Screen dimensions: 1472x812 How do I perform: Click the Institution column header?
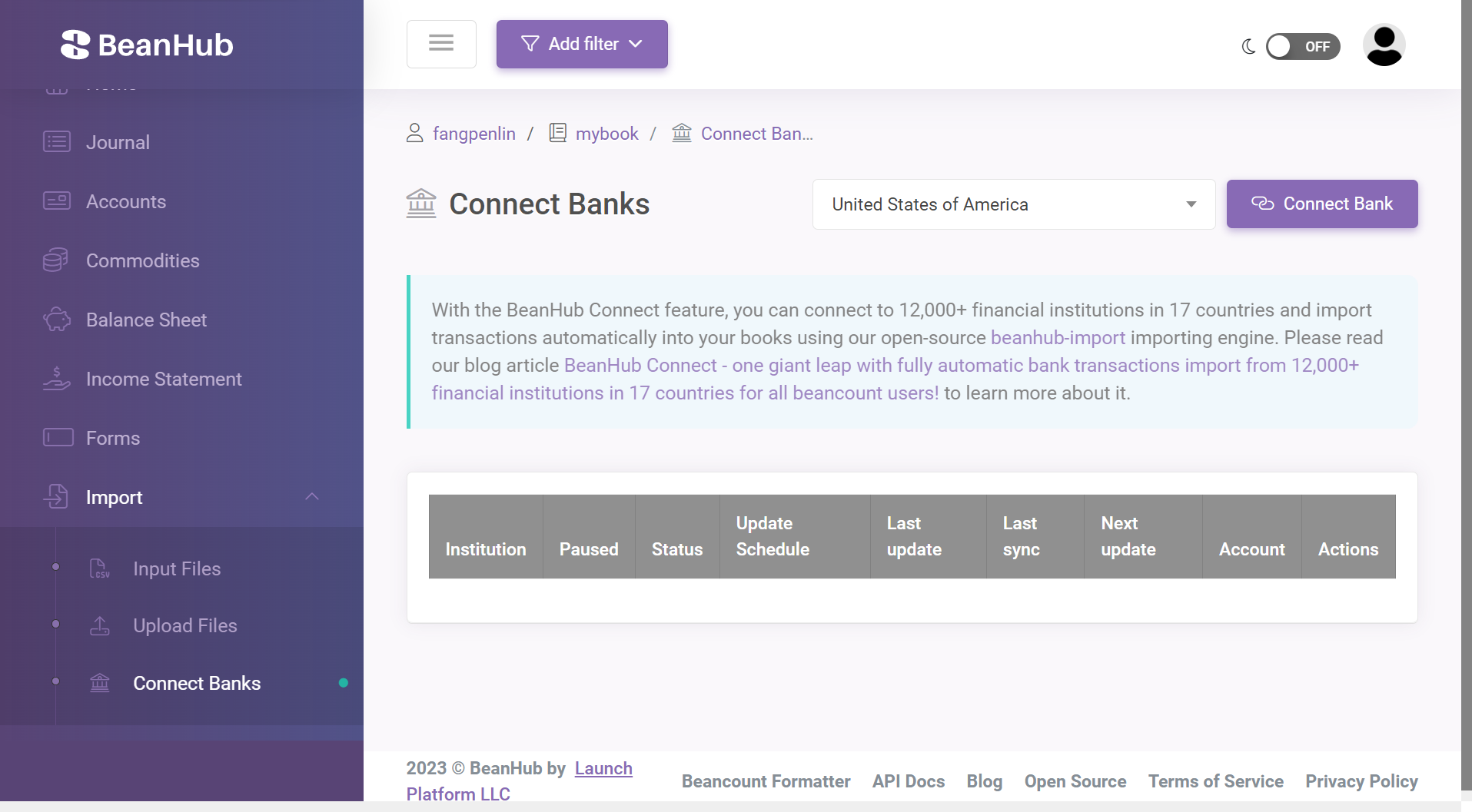point(486,536)
